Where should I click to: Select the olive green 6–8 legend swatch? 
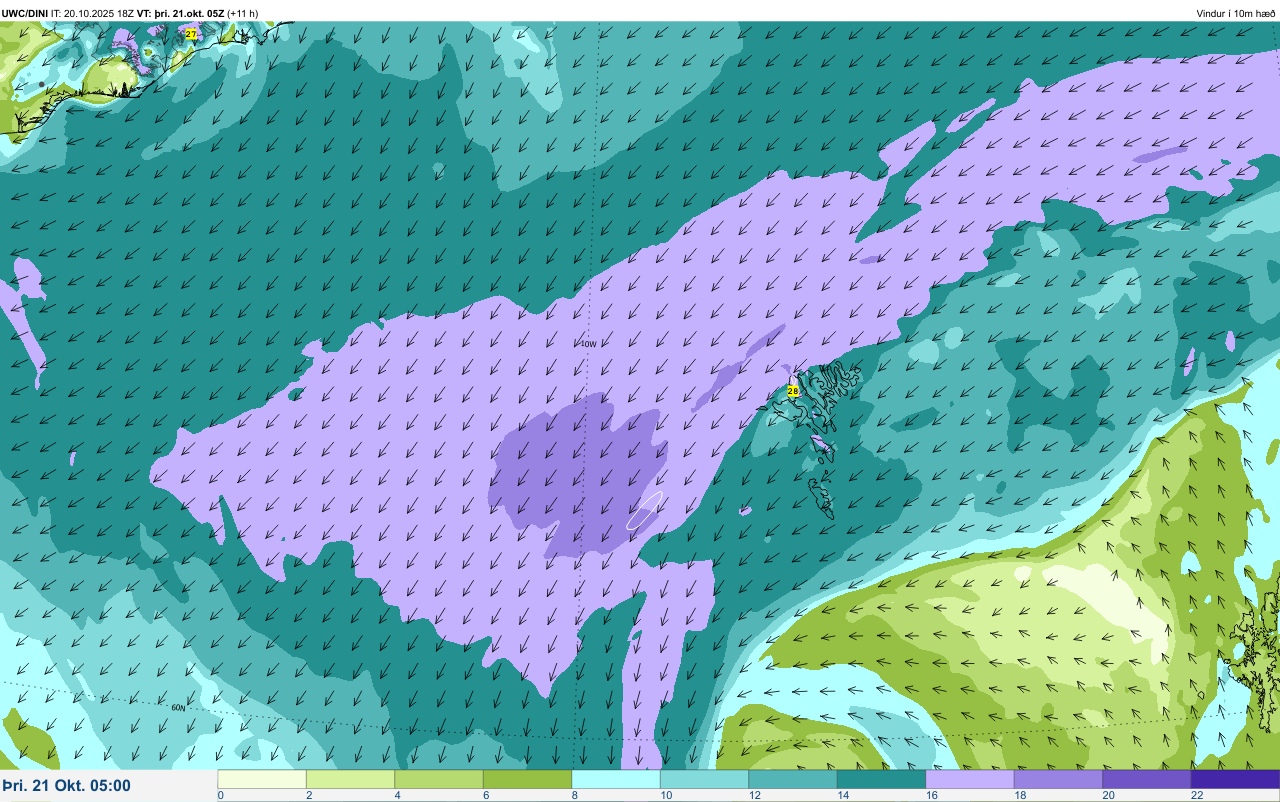pos(527,779)
